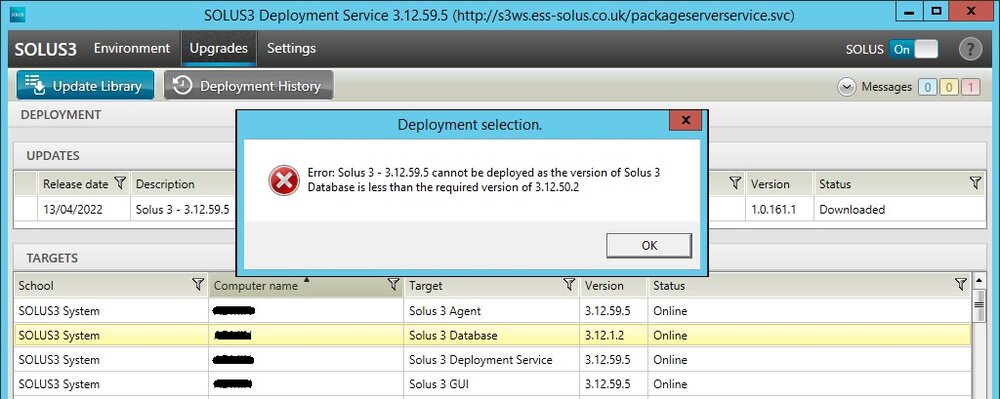Select the 'Solus 3 - 3.12.59.5' description cell
Image resolution: width=1000 pixels, height=399 pixels.
pos(182,210)
